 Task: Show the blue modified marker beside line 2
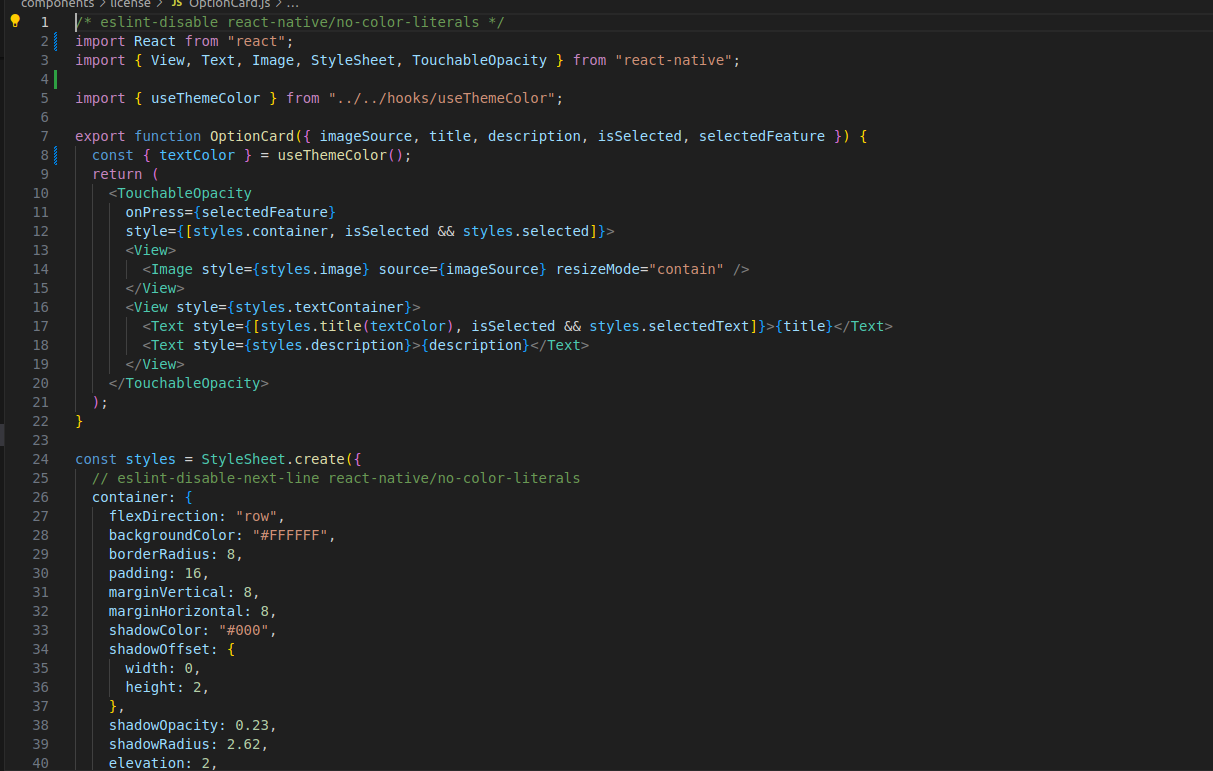click(55, 41)
